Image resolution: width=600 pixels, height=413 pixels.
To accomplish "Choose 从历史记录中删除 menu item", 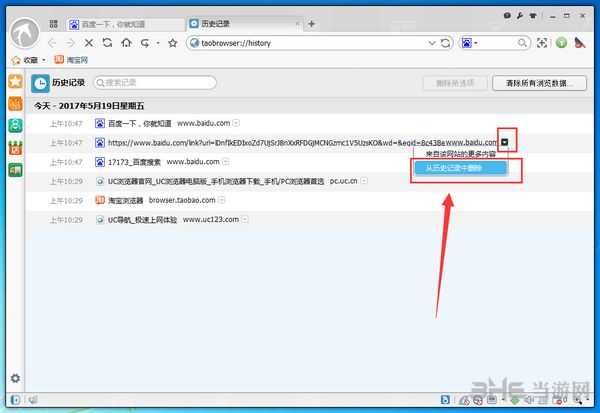I will (461, 168).
